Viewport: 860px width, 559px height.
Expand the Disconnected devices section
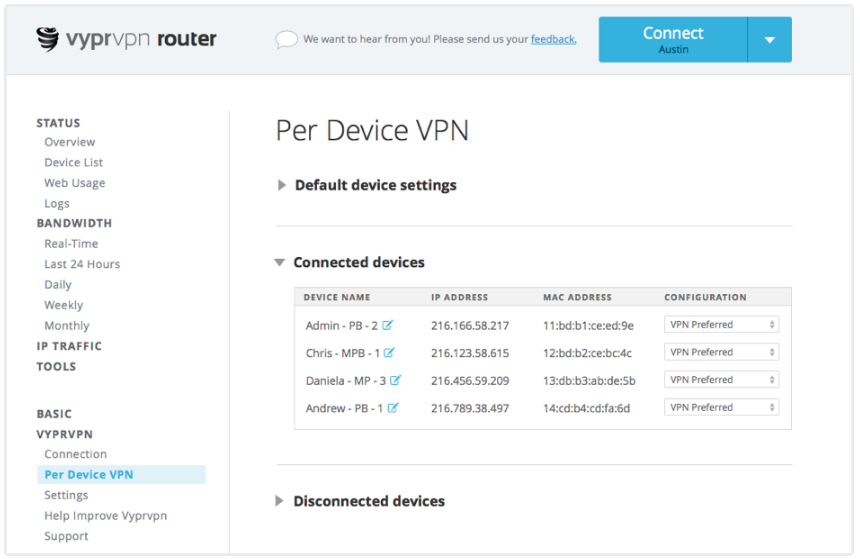pyautogui.click(x=280, y=501)
